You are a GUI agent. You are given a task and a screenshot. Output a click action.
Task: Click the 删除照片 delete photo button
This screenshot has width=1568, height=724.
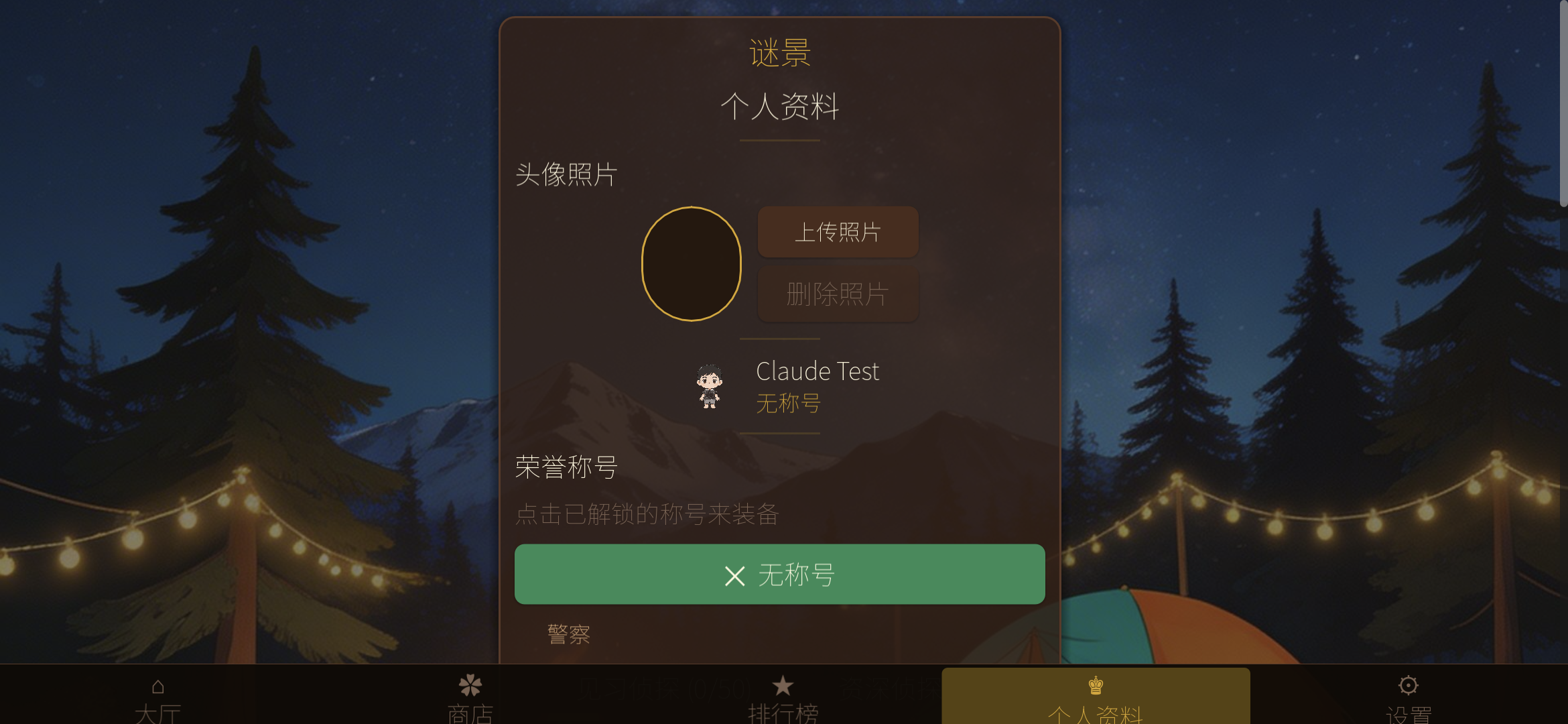(838, 294)
